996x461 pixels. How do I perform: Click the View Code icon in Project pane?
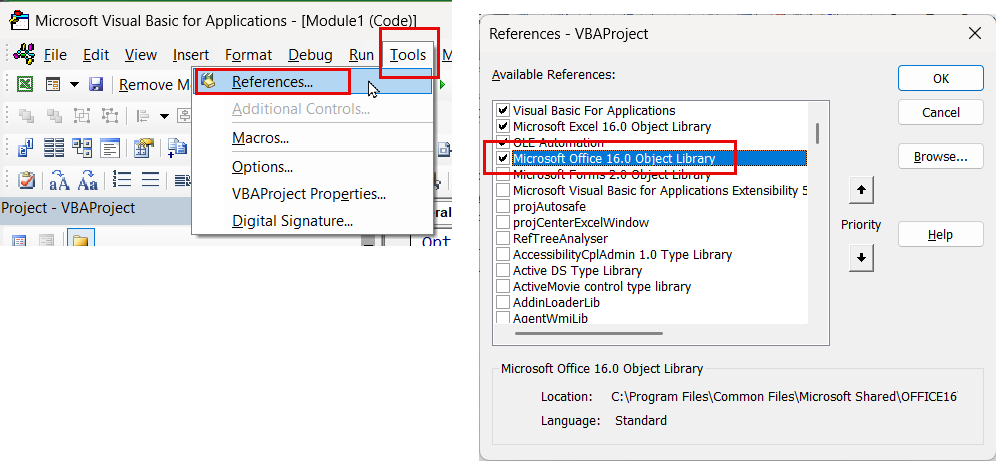click(20, 240)
